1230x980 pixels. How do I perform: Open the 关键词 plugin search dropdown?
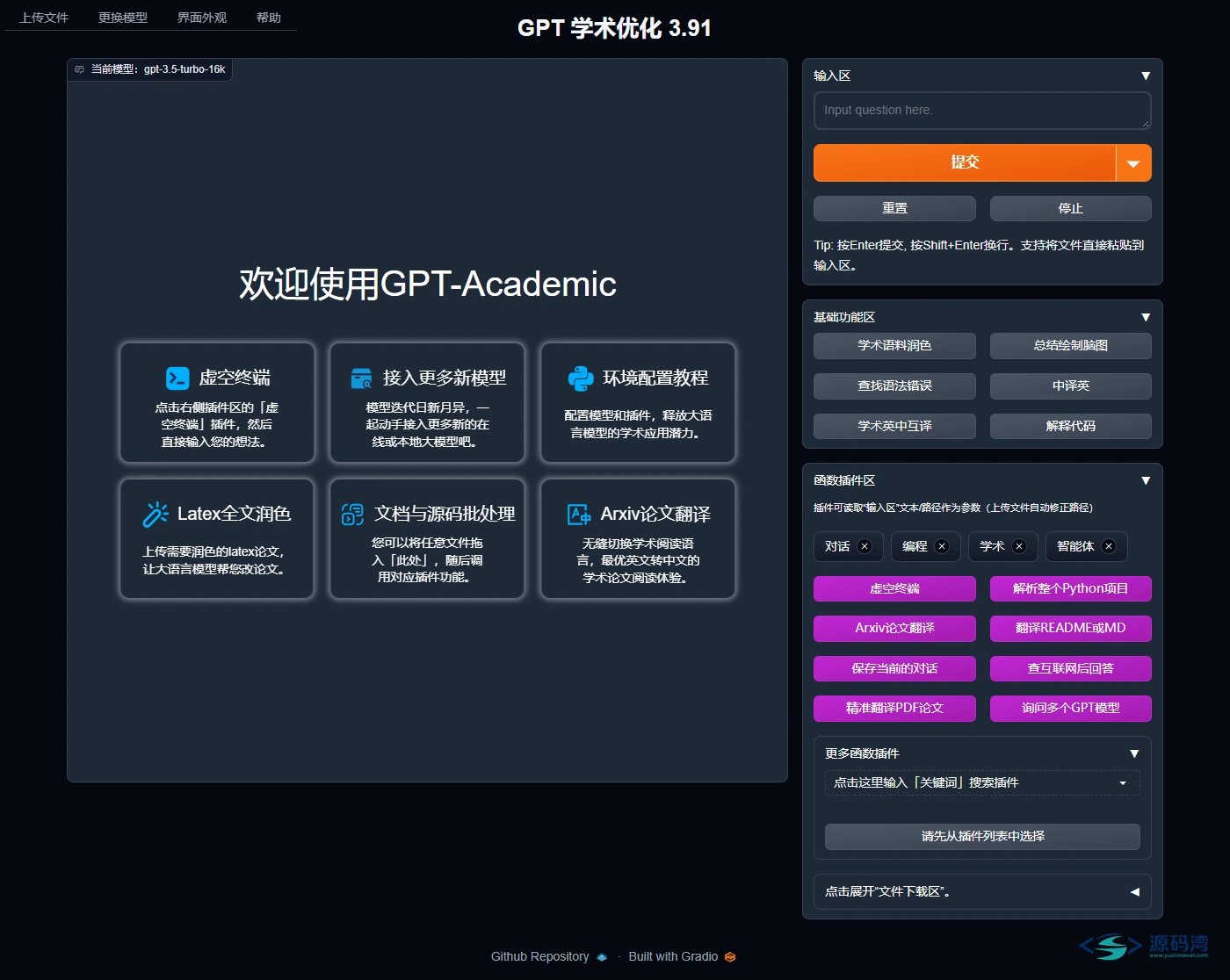click(982, 782)
